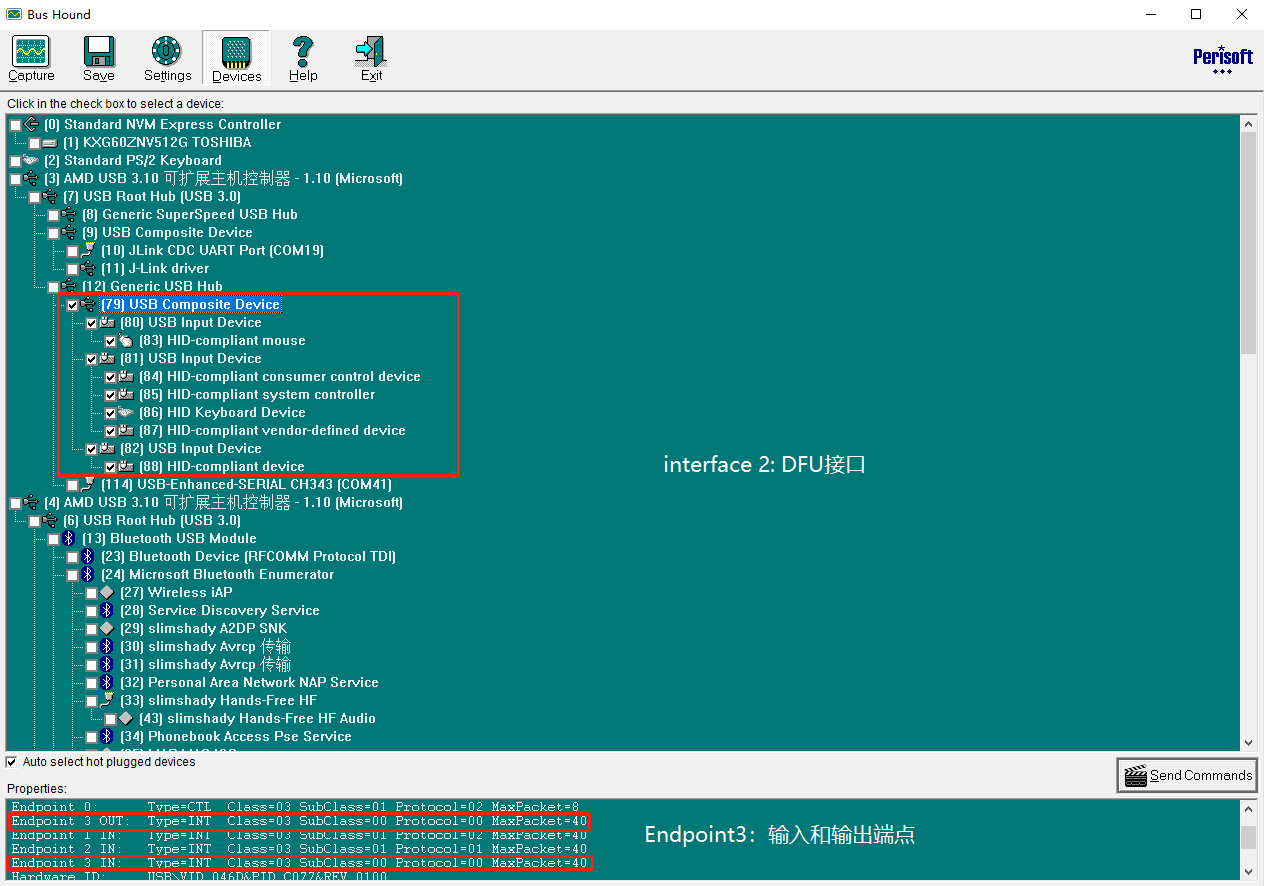Click the device tree scrollbar down arrow
This screenshot has width=1264, height=886.
point(1248,743)
